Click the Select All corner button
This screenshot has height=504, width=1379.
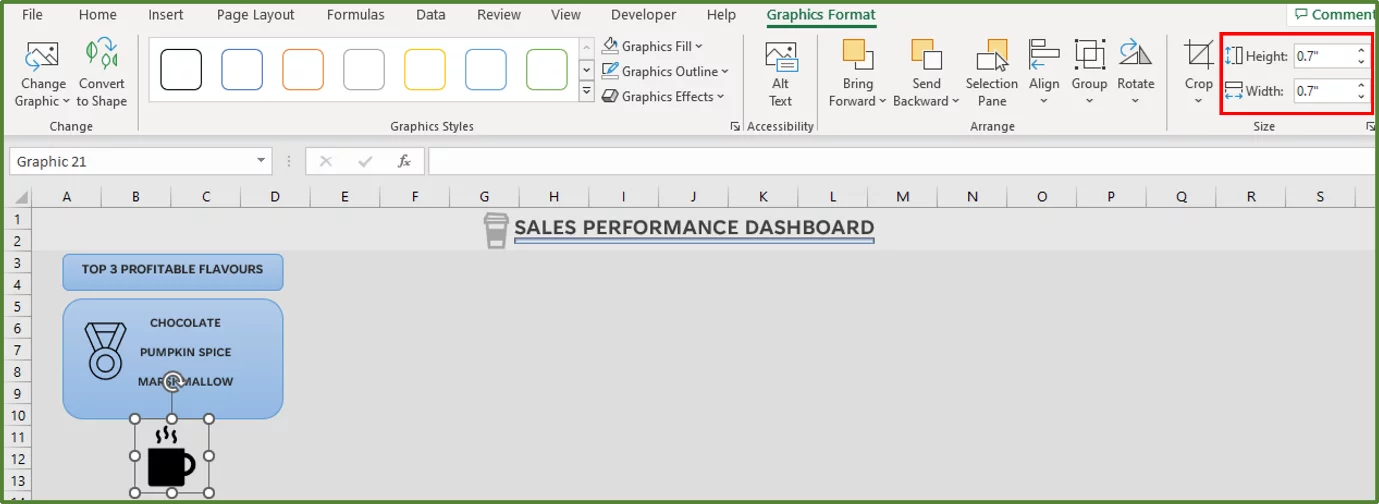point(16,197)
